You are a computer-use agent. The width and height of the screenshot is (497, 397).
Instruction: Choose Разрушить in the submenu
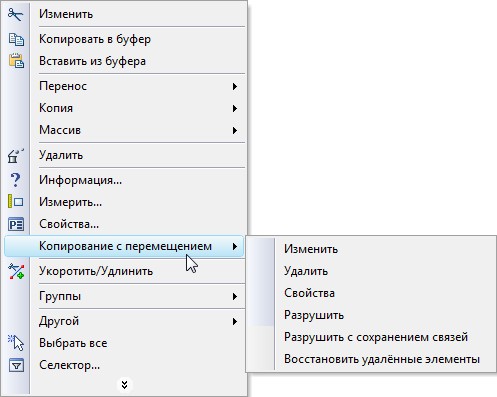314,315
